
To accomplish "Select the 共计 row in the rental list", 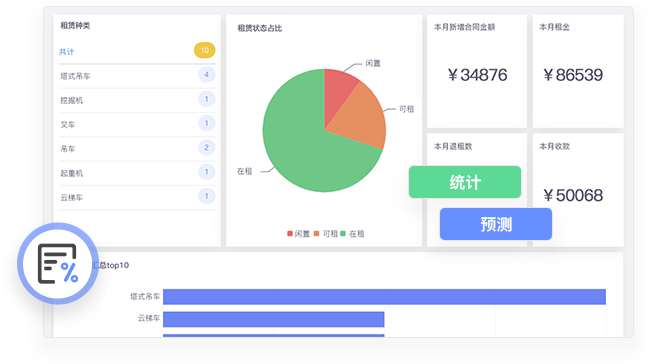I will point(137,51).
